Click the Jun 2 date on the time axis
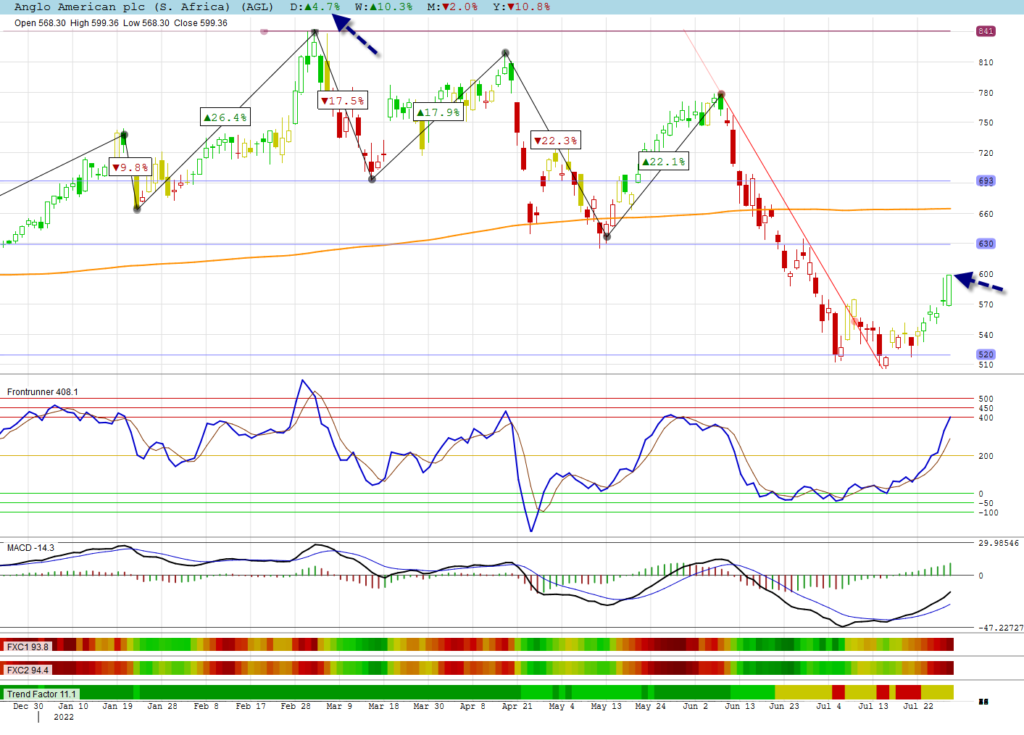Image resolution: width=1024 pixels, height=735 pixels. (695, 706)
